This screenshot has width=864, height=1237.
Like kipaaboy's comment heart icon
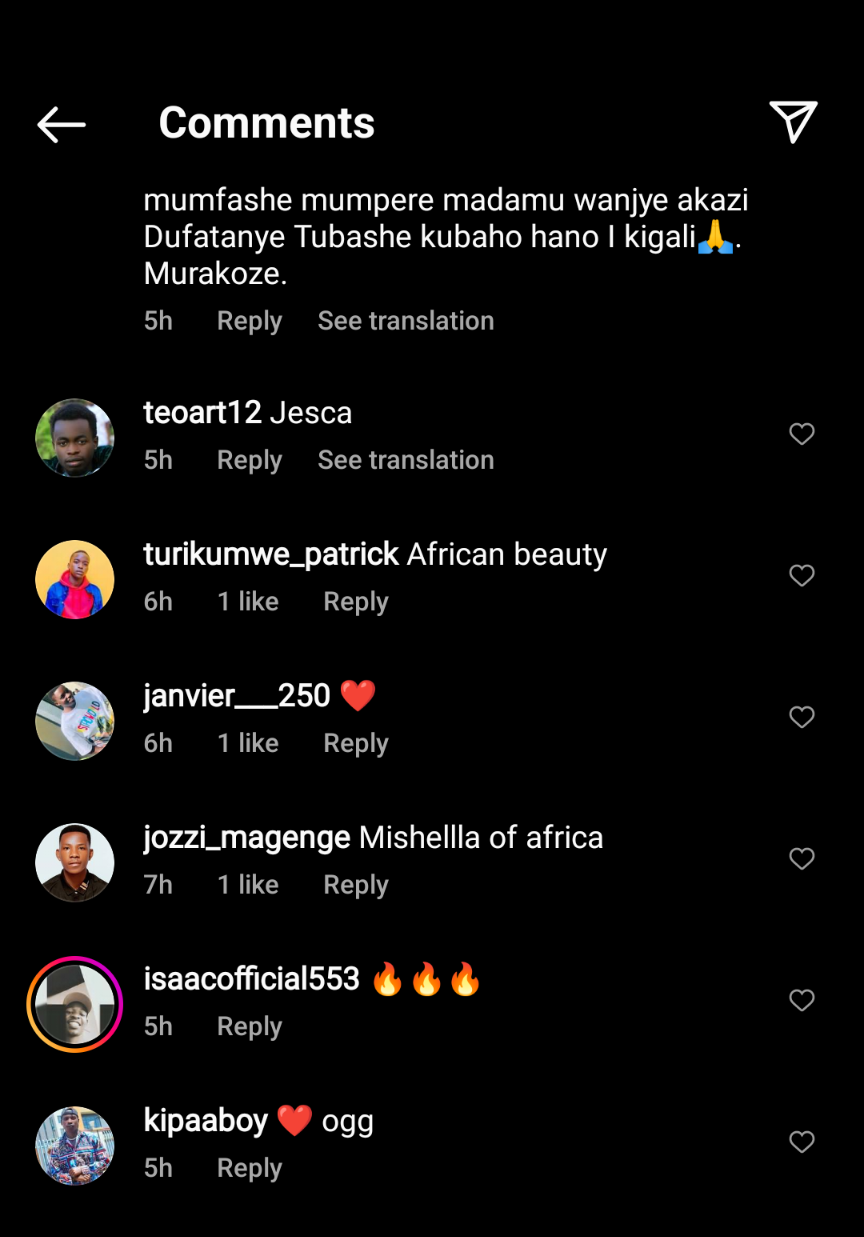[802, 1142]
